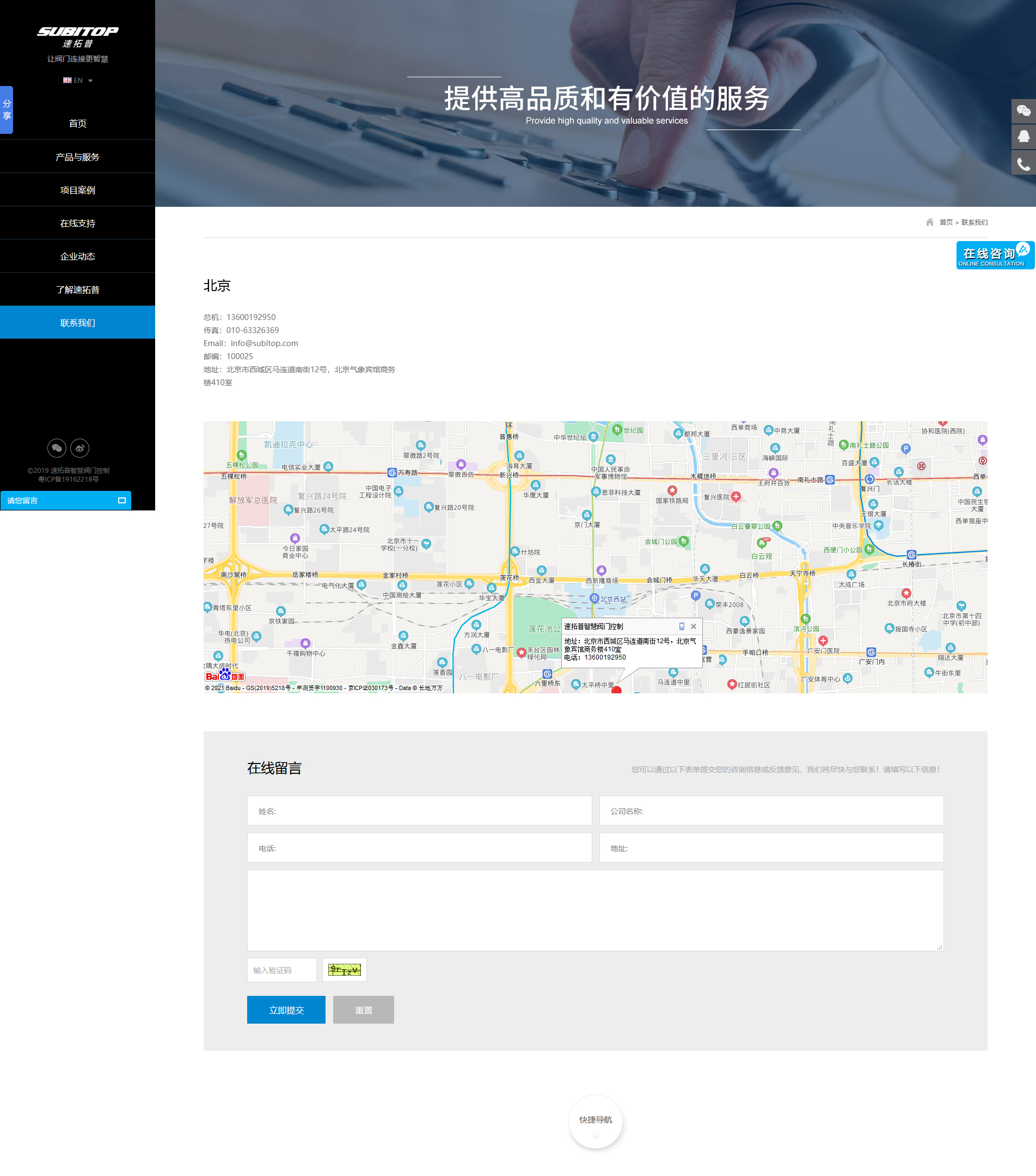Open the EN language dropdown
The image size is (1036, 1176).
78,81
